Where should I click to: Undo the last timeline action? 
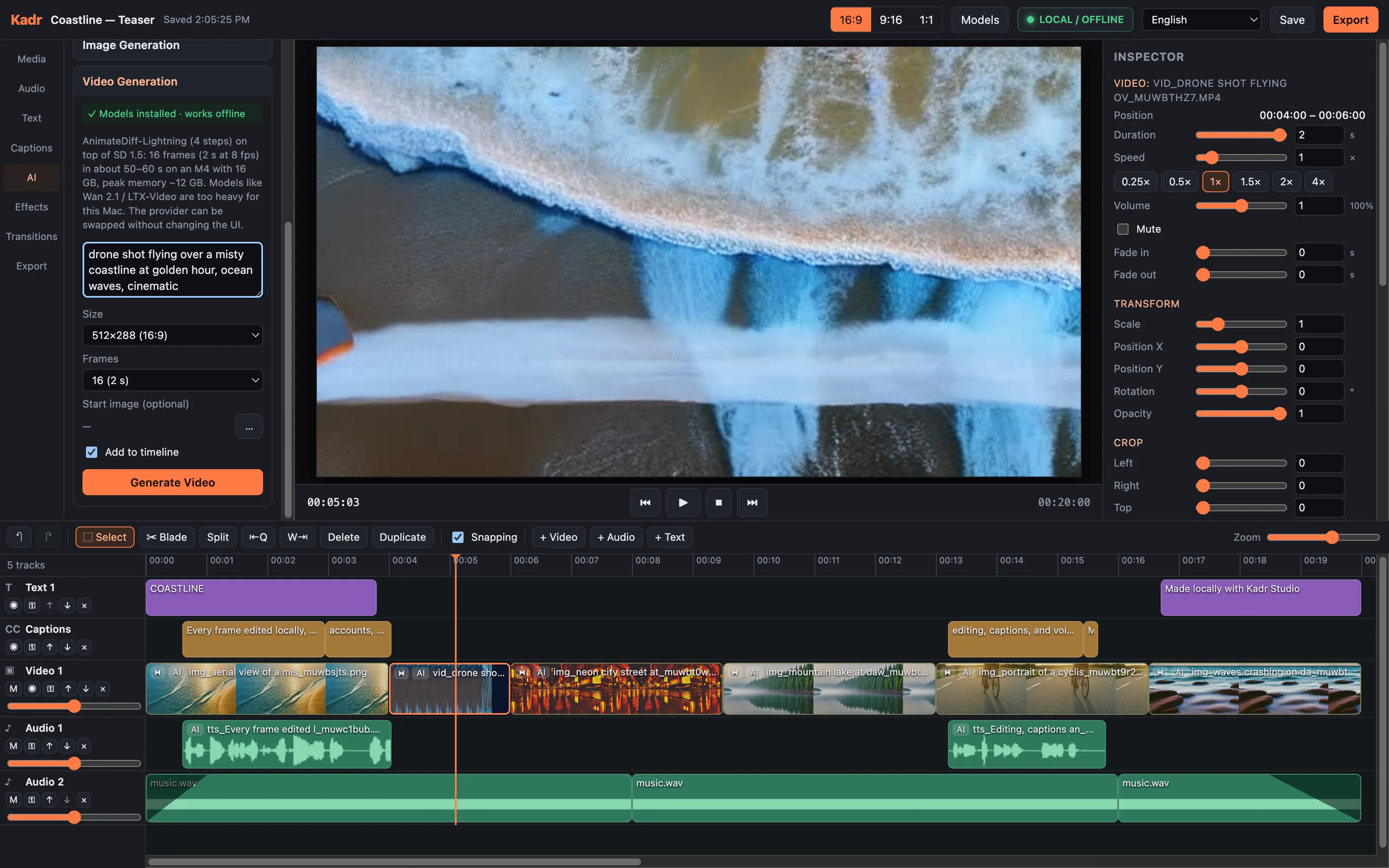(x=18, y=537)
